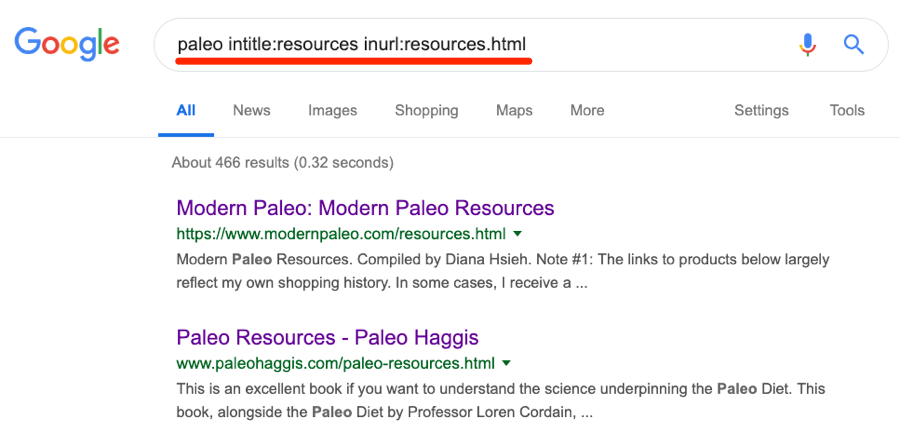Click the magnifying glass search button
The image size is (900, 433).
pyautogui.click(x=854, y=44)
